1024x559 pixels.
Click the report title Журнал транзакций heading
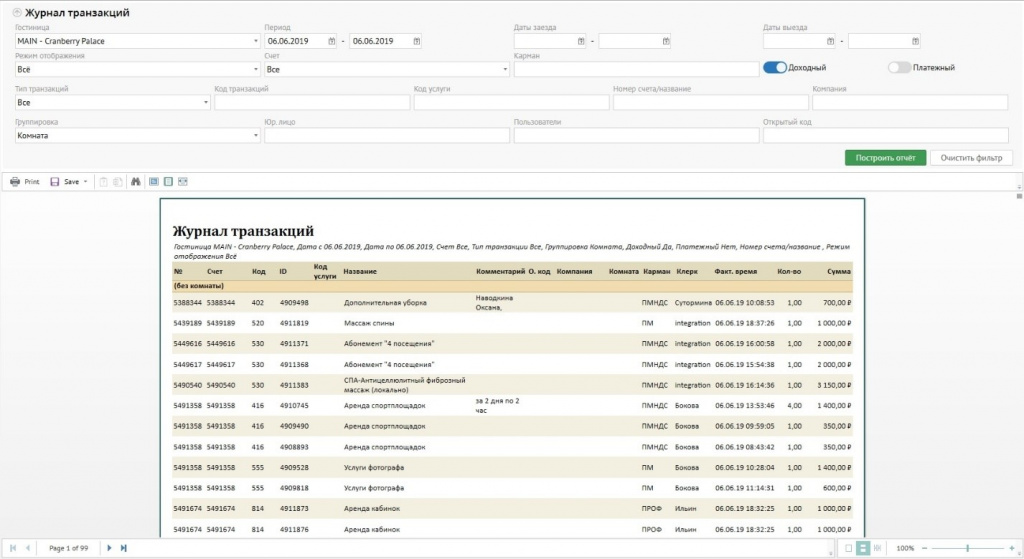[243, 231]
